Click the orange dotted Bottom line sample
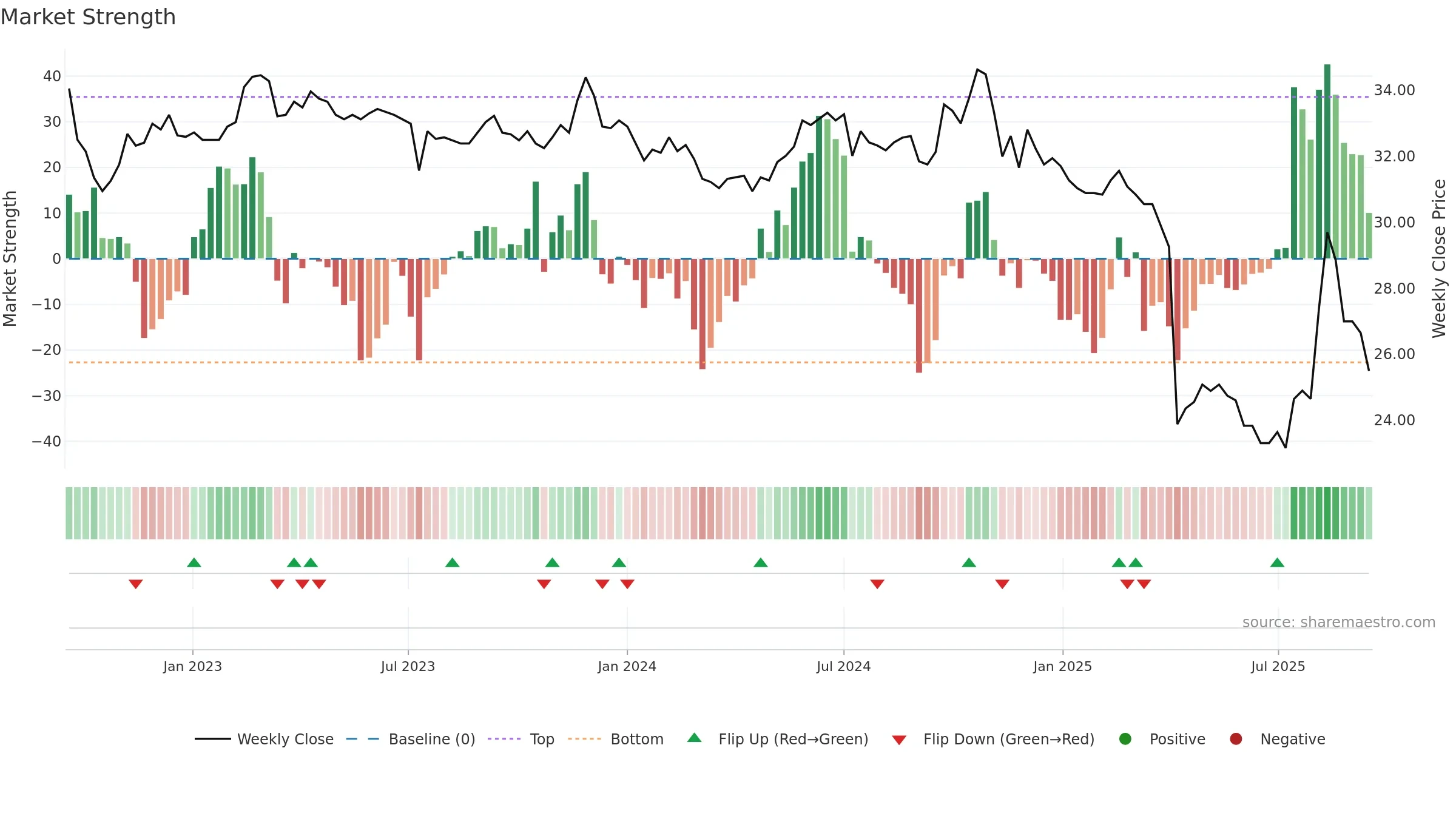1456x819 pixels. pos(585,739)
